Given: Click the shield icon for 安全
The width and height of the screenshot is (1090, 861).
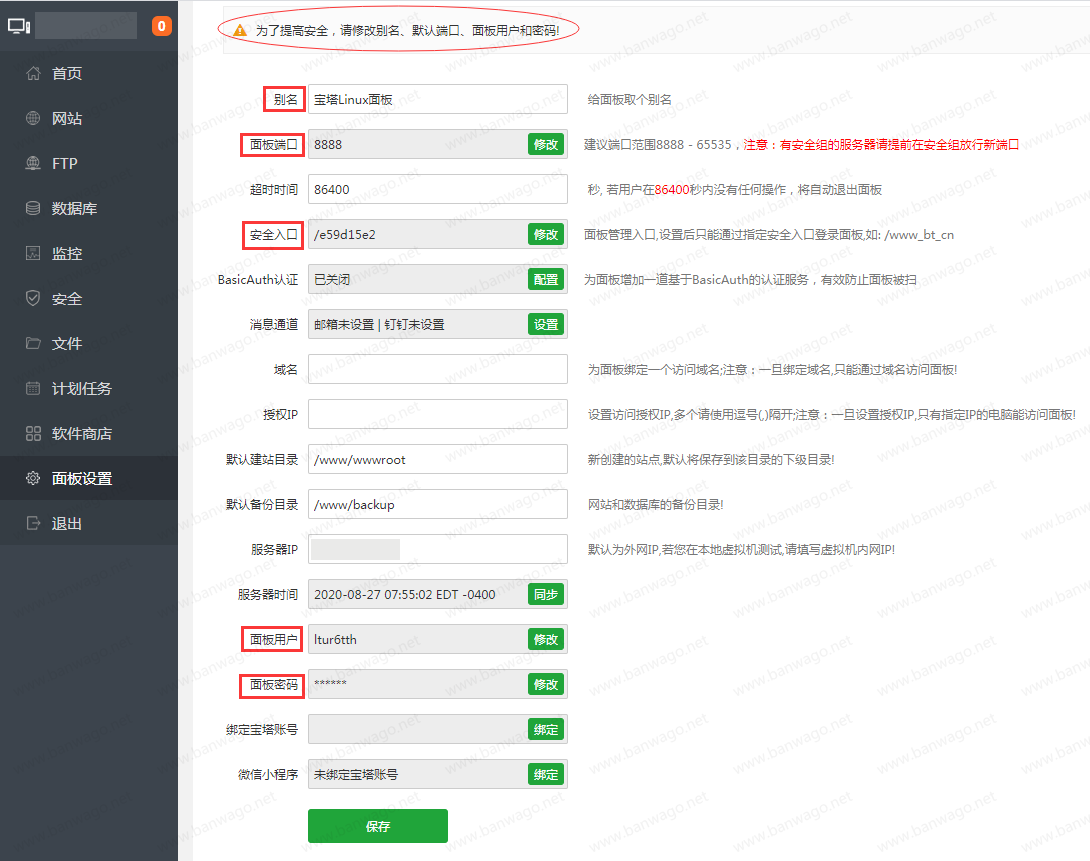Looking at the screenshot, I should (x=33, y=298).
